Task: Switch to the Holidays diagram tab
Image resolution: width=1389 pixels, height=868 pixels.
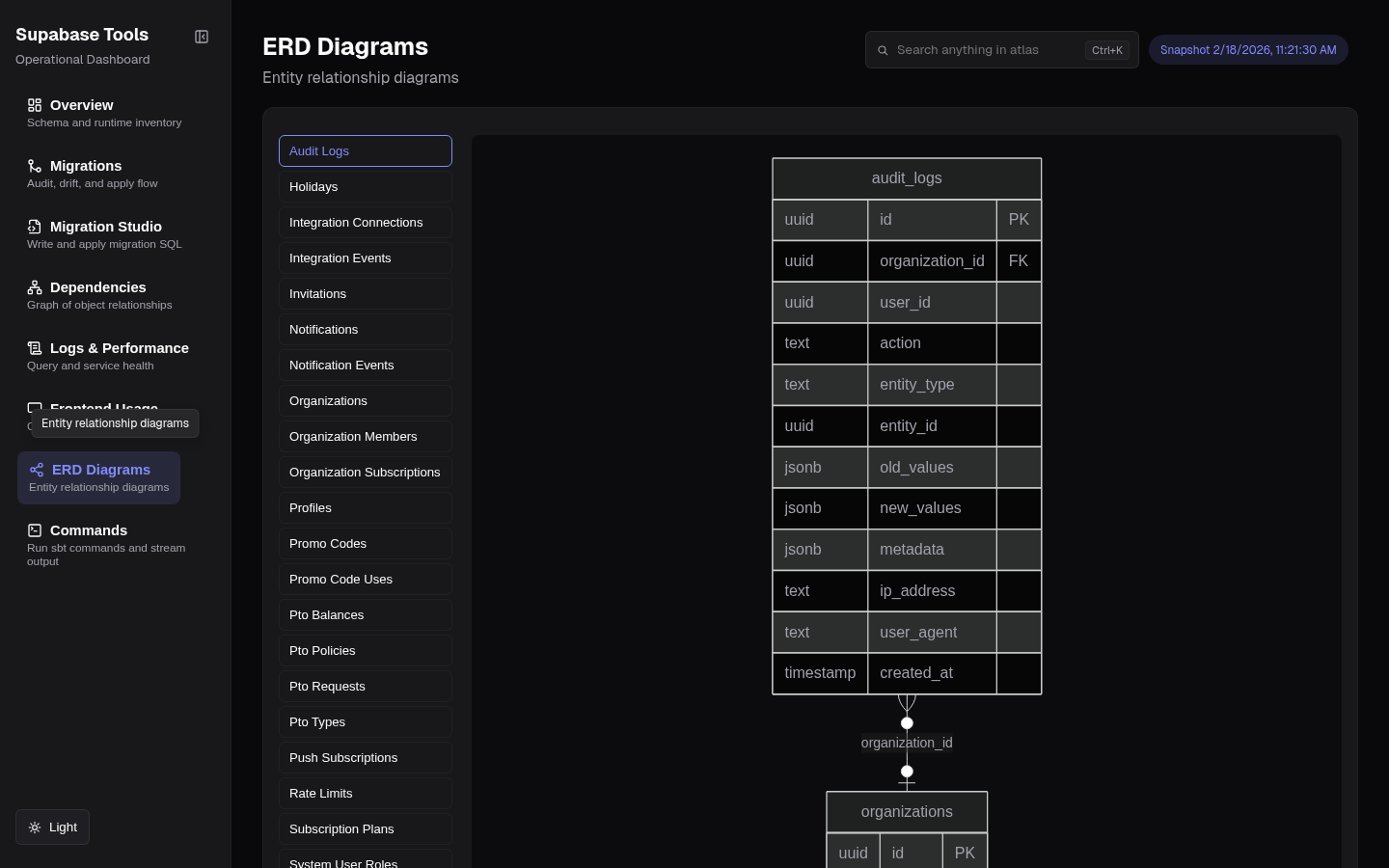Action: pos(365,186)
